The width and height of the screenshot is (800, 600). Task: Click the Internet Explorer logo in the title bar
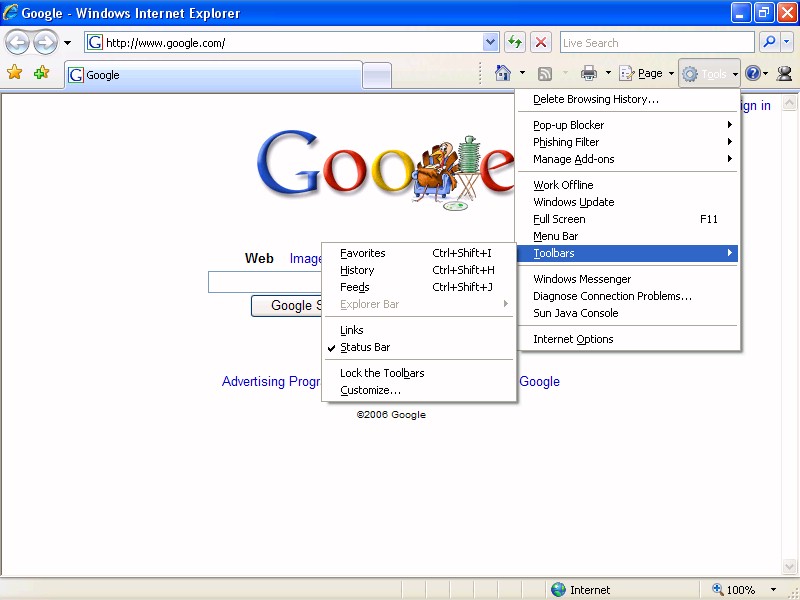[10, 12]
